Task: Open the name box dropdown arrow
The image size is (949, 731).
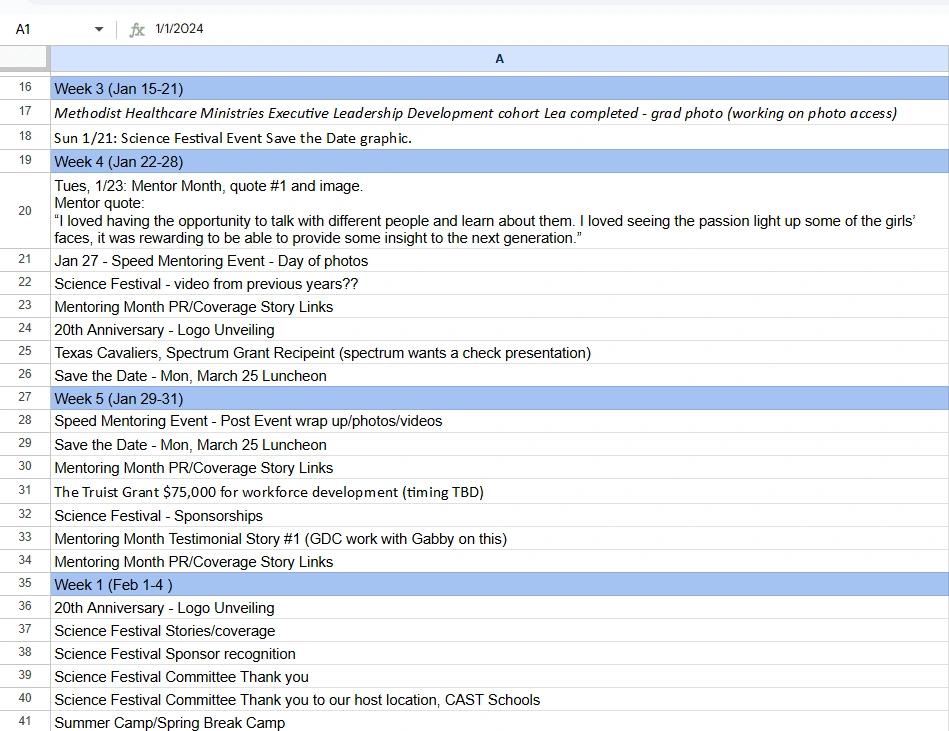Action: [98, 29]
